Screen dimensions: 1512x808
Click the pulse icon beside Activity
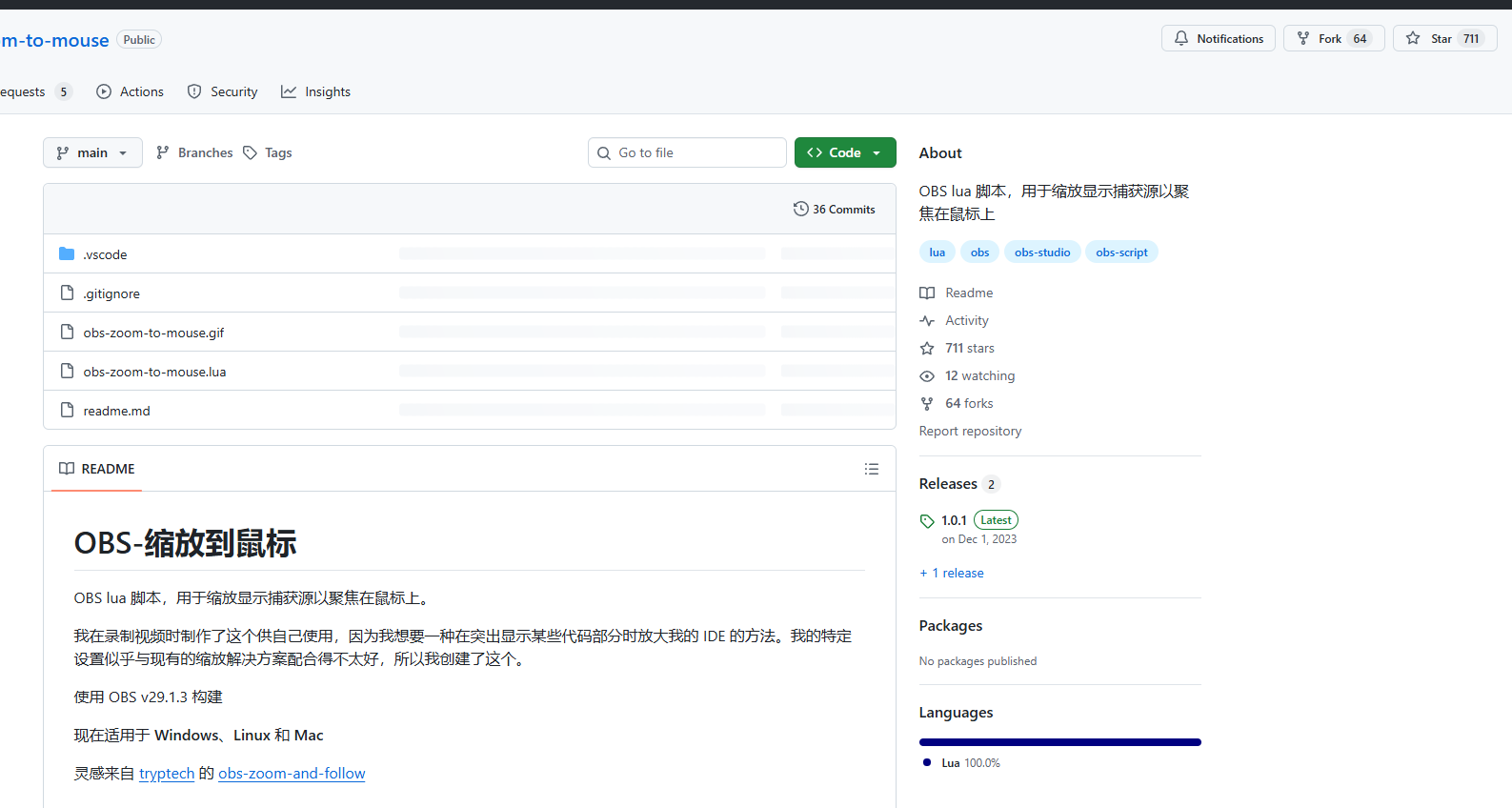[927, 320]
